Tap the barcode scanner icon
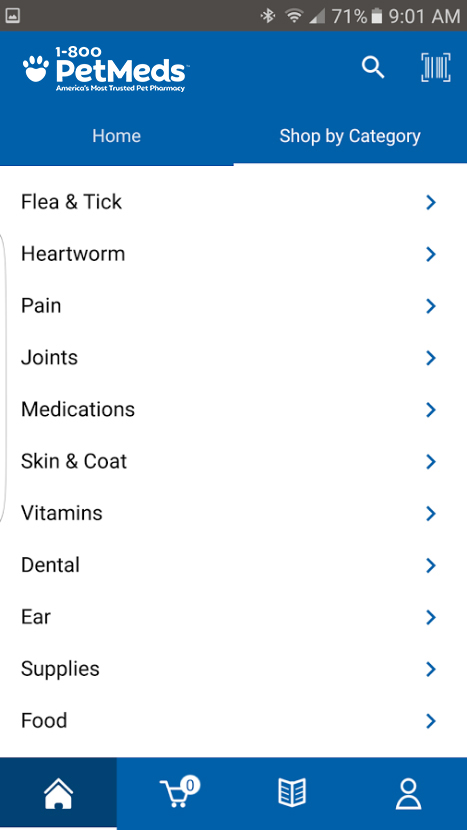The height and width of the screenshot is (830, 467). pos(435,68)
